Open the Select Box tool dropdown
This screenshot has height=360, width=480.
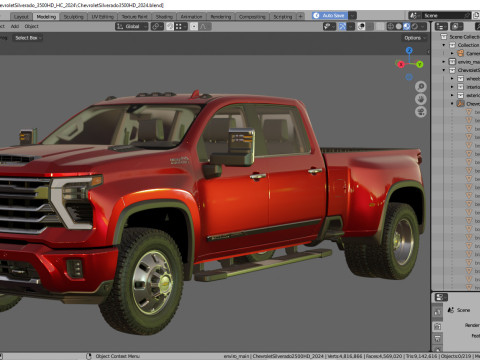click(x=28, y=38)
